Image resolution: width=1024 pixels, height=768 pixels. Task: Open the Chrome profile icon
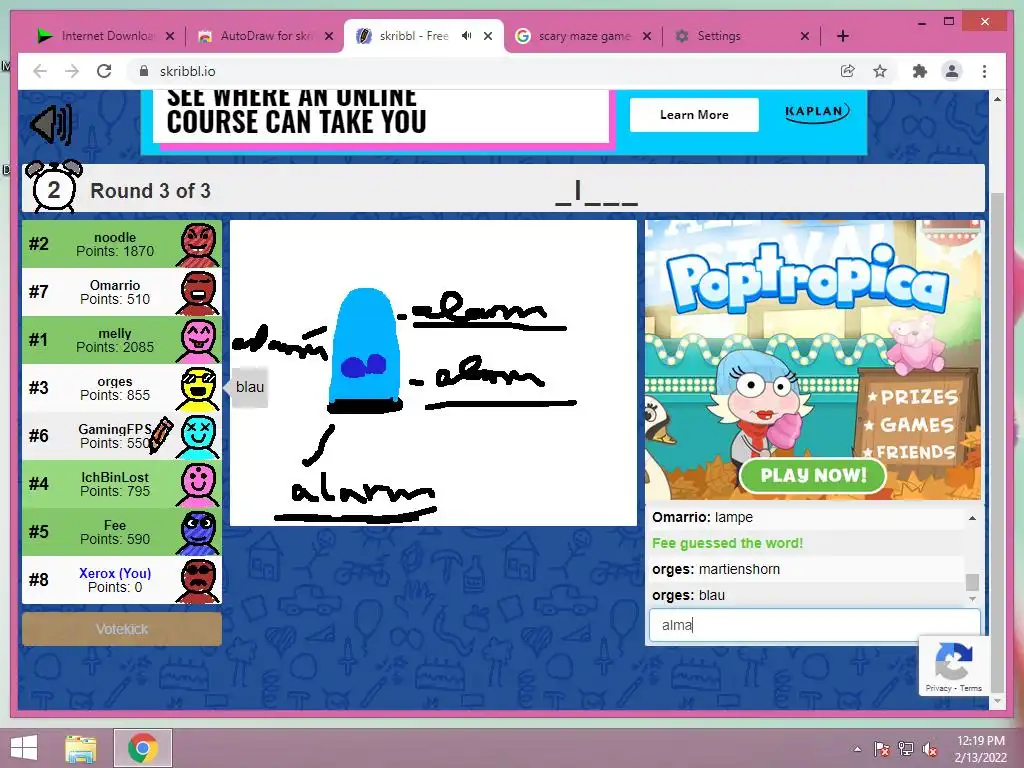point(952,71)
